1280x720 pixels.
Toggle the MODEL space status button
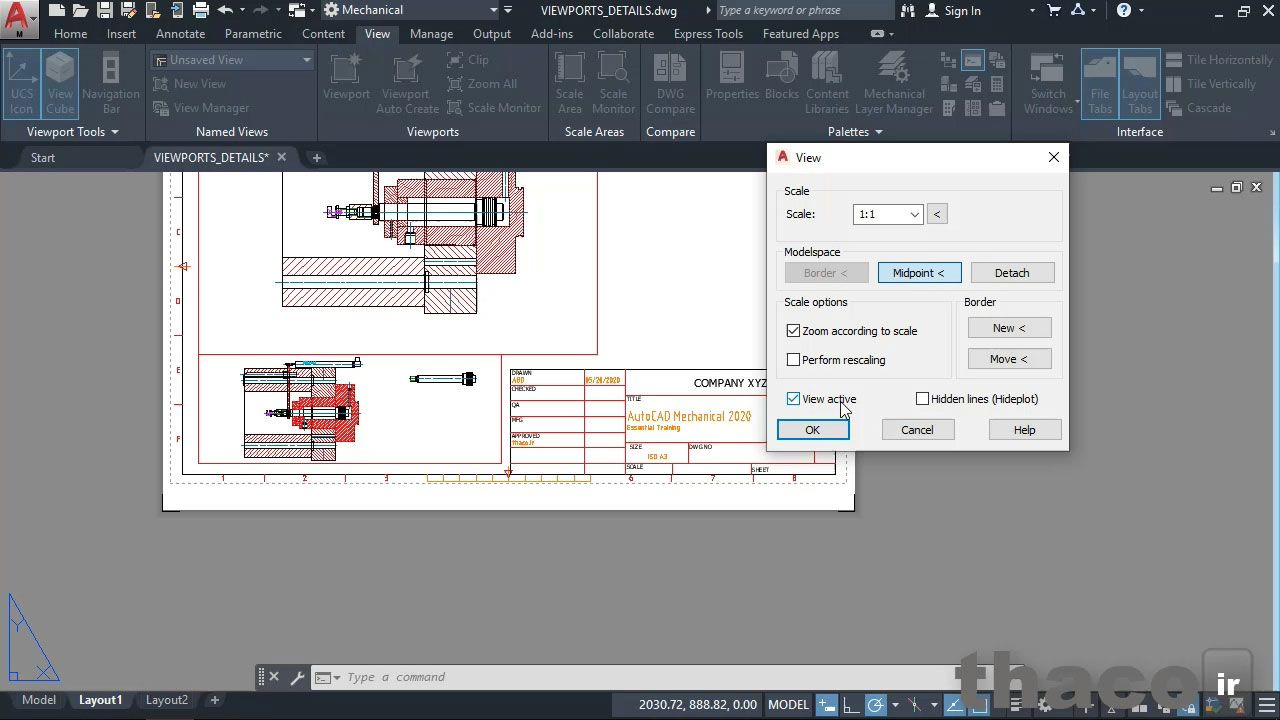coord(788,704)
